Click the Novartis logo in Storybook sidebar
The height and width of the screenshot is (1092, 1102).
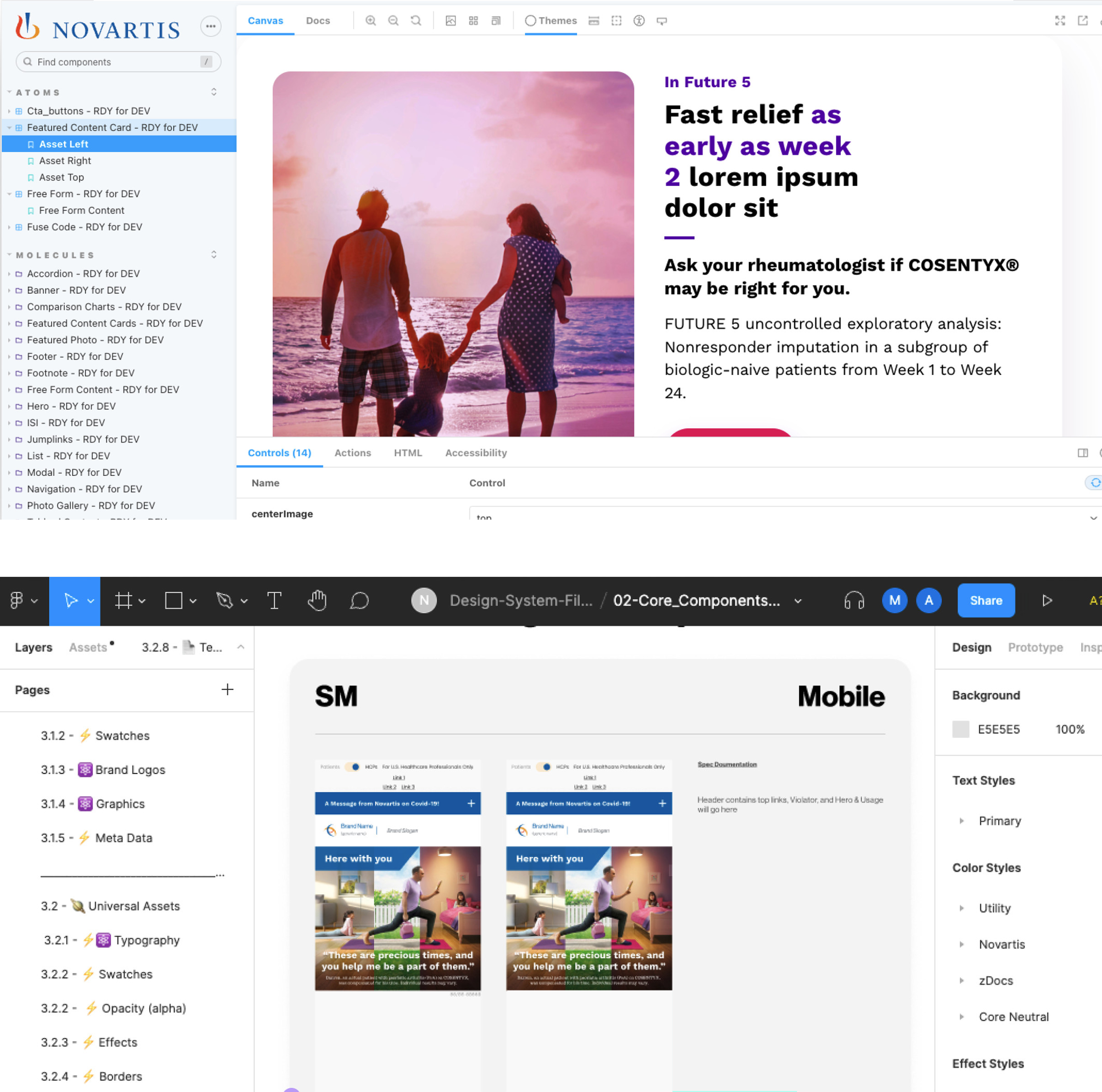[97, 27]
